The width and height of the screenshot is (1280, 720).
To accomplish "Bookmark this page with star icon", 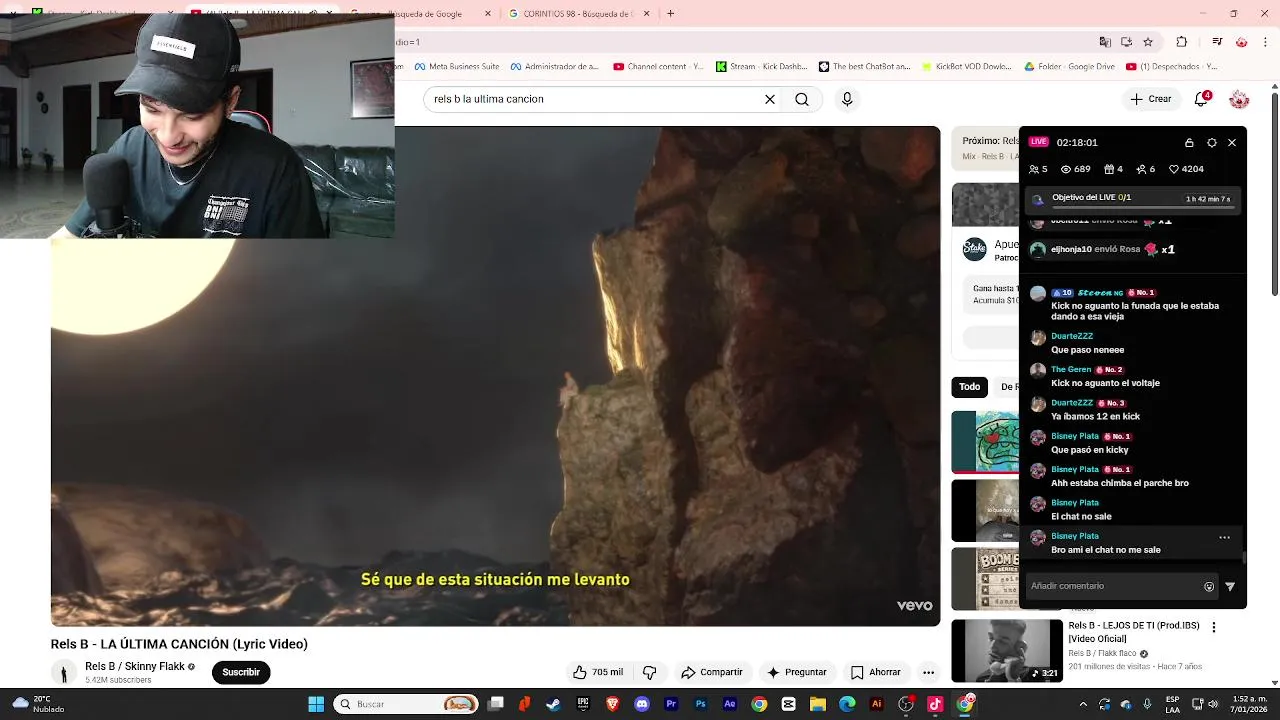I will tap(1148, 42).
